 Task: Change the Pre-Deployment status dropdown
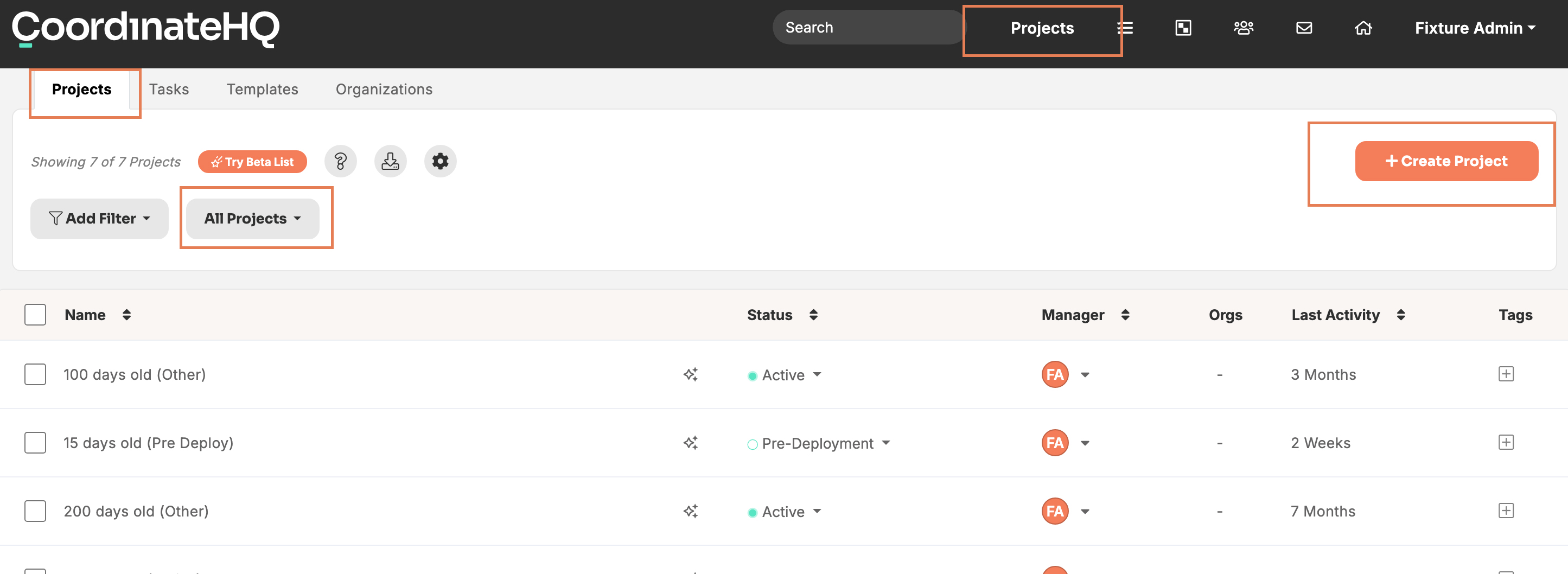pyautogui.click(x=819, y=443)
